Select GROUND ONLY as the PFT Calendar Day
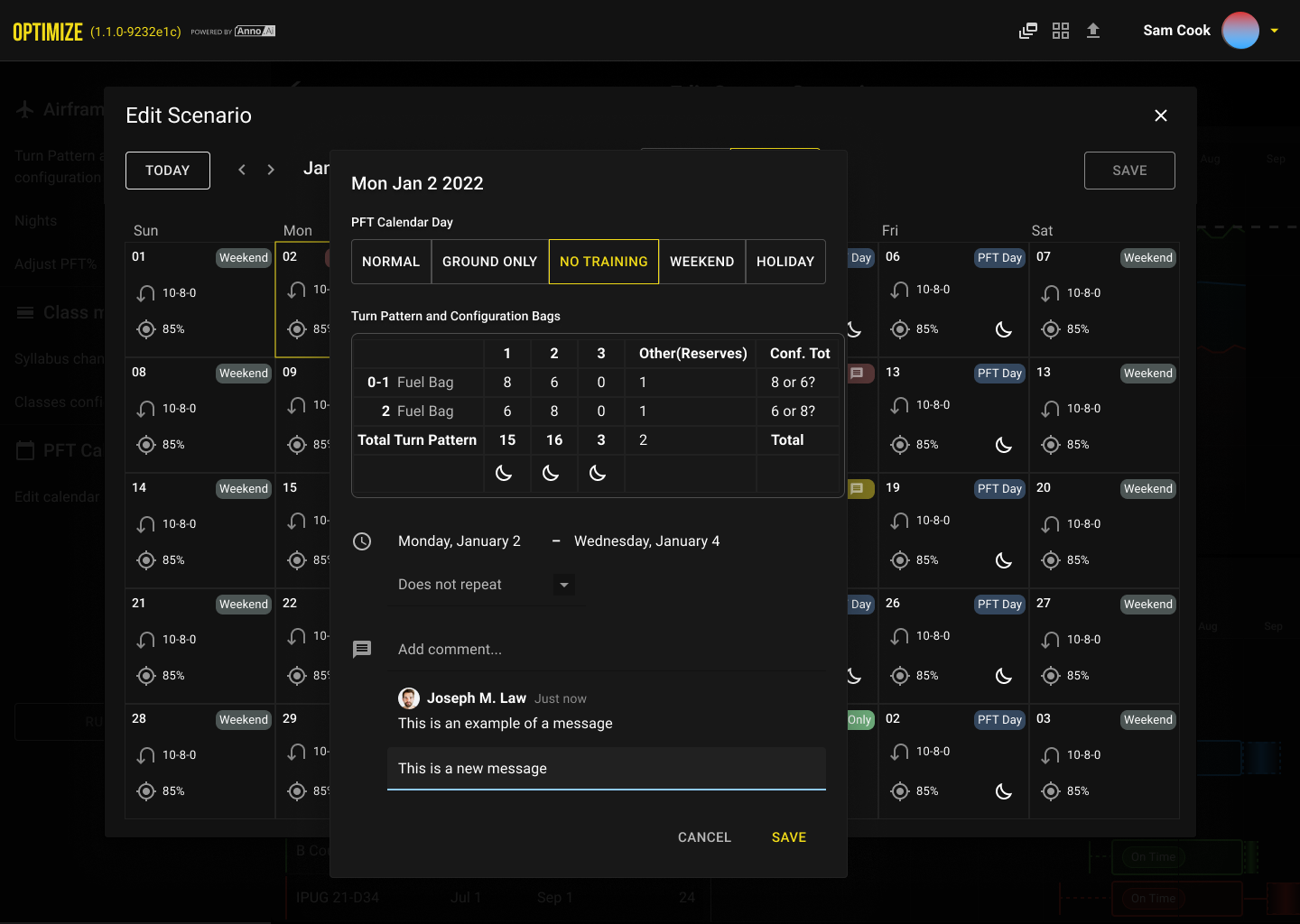This screenshot has width=1300, height=924. 488,261
